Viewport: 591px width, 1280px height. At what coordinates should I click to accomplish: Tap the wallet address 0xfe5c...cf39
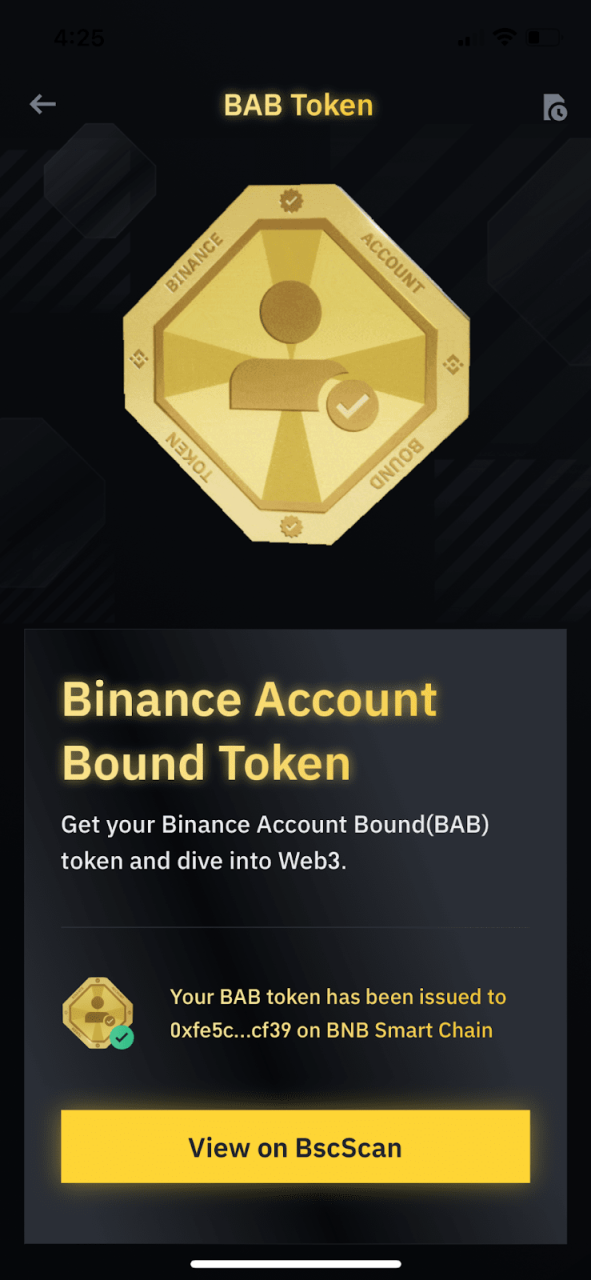[x=231, y=1030]
